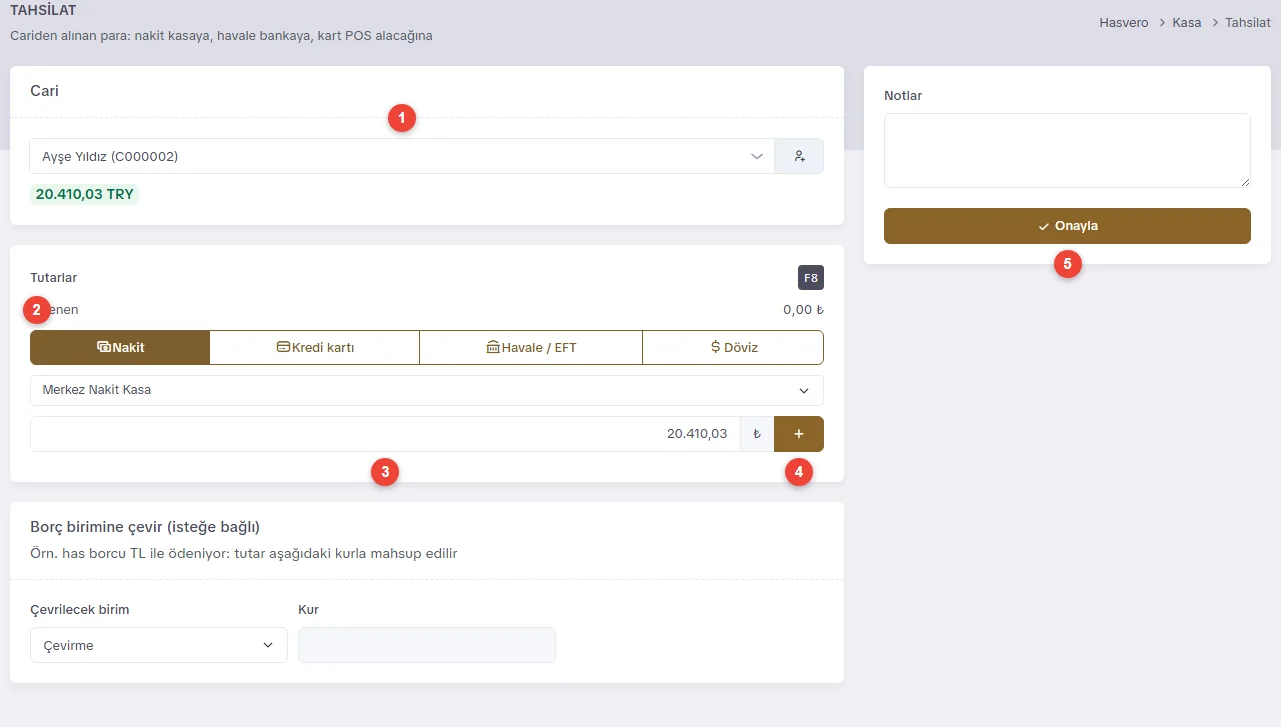Focus the Notlar text area

pos(1067,150)
